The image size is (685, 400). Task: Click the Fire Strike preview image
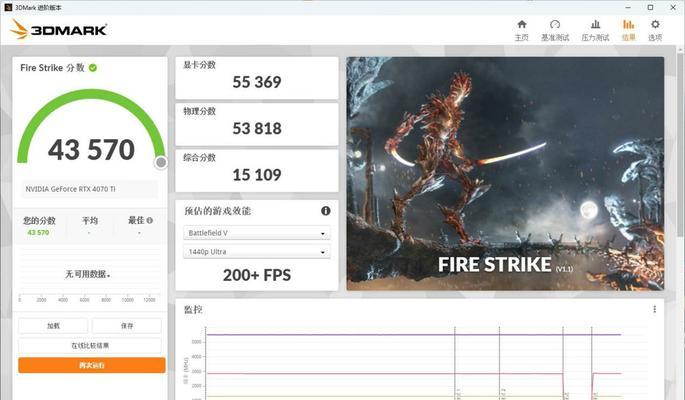(x=505, y=174)
